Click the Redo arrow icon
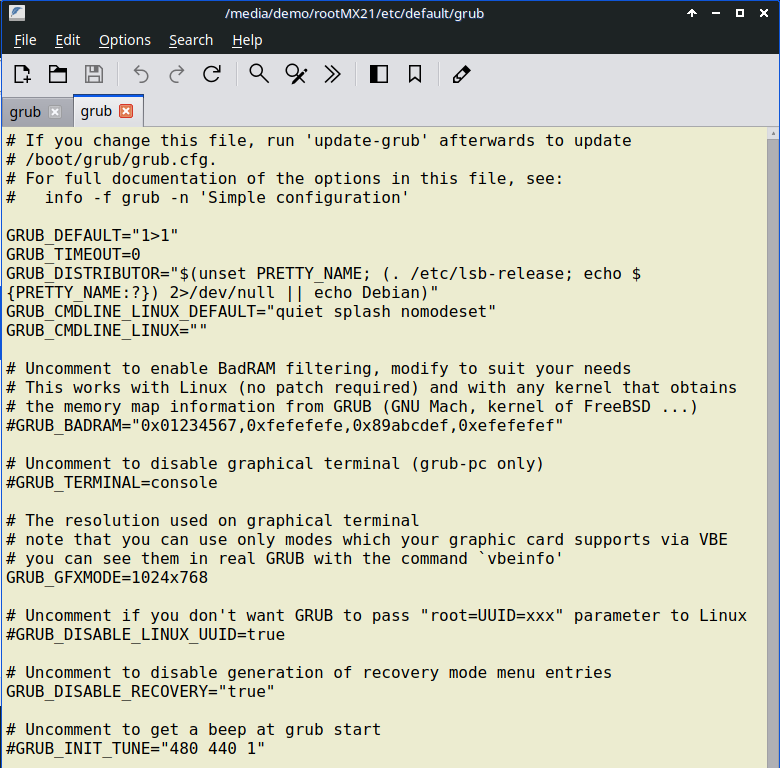Image resolution: width=780 pixels, height=768 pixels. click(x=177, y=75)
